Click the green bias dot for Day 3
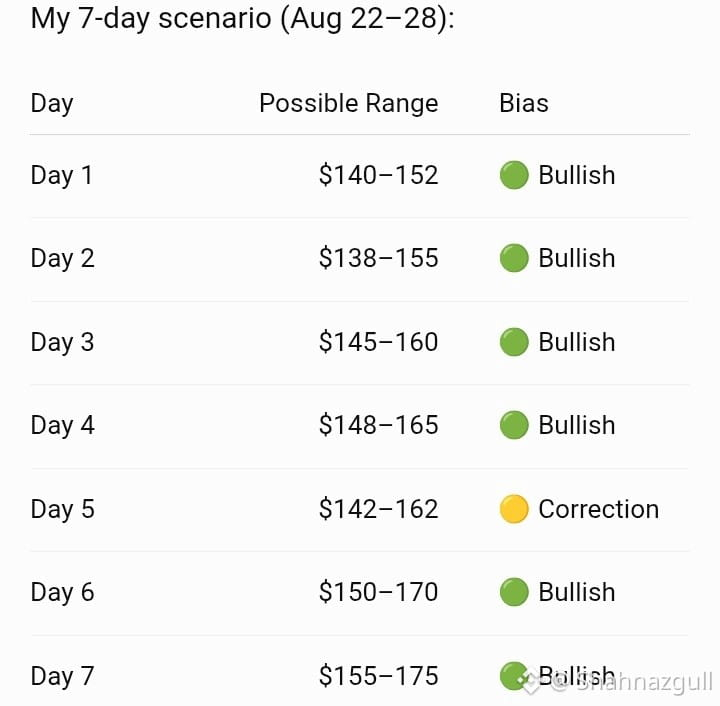This screenshot has width=720, height=706. (514, 342)
